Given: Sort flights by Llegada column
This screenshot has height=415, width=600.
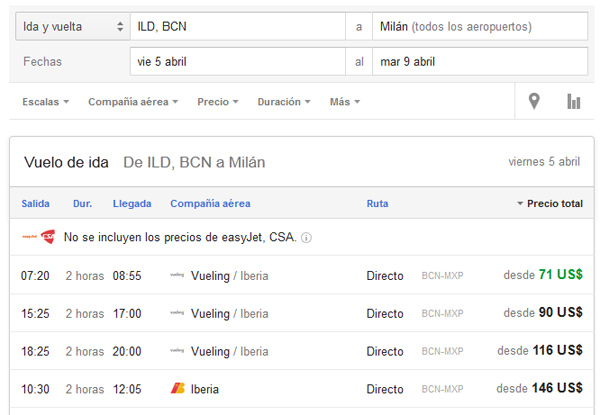Looking at the screenshot, I should tap(132, 203).
